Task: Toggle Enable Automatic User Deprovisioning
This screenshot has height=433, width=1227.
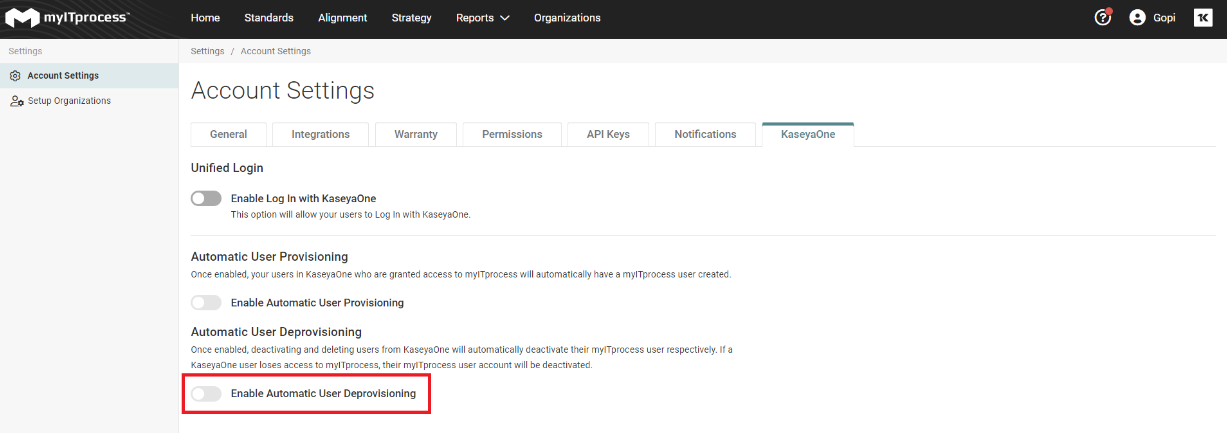Action: click(x=206, y=394)
